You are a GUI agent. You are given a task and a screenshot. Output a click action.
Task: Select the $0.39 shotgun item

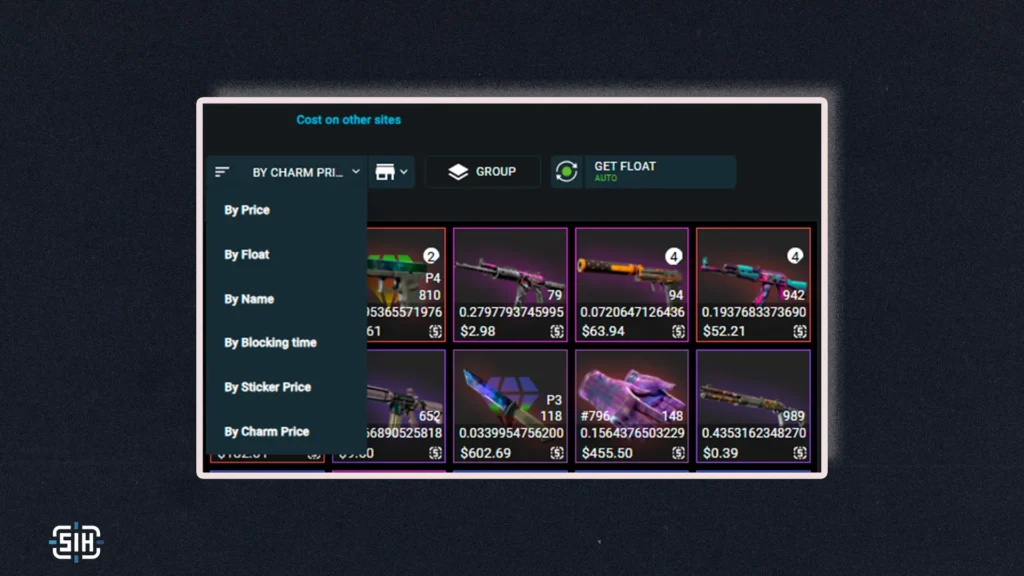point(753,406)
